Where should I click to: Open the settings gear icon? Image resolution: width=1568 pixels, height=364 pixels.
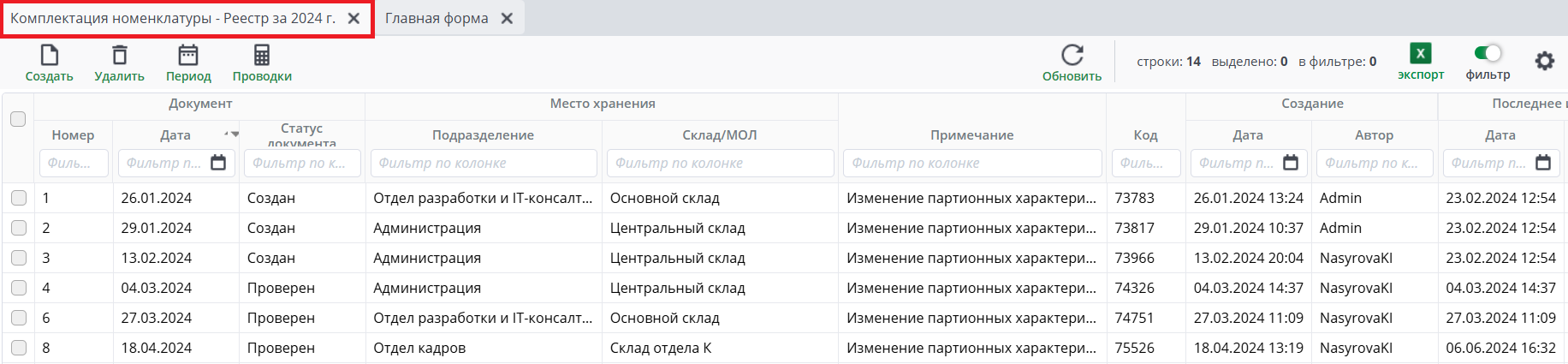tap(1544, 61)
